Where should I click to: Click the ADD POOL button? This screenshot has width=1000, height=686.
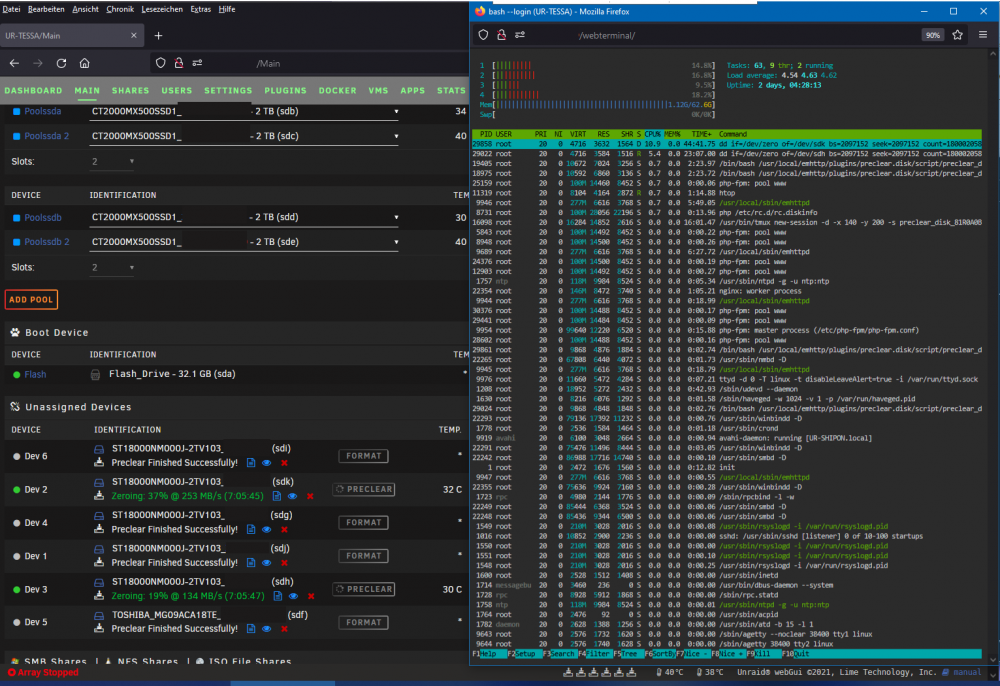[x=31, y=300]
